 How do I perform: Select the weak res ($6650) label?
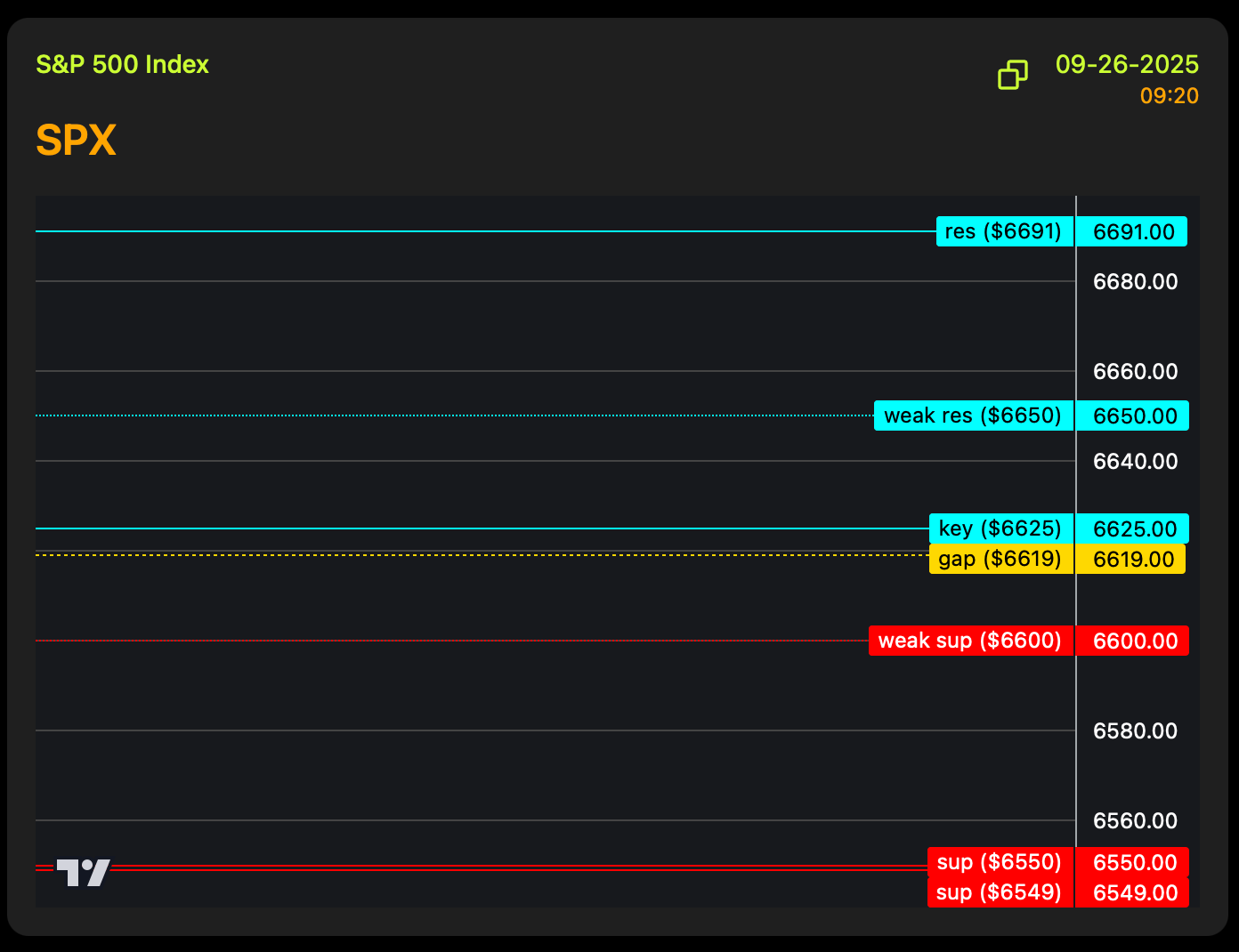click(973, 415)
